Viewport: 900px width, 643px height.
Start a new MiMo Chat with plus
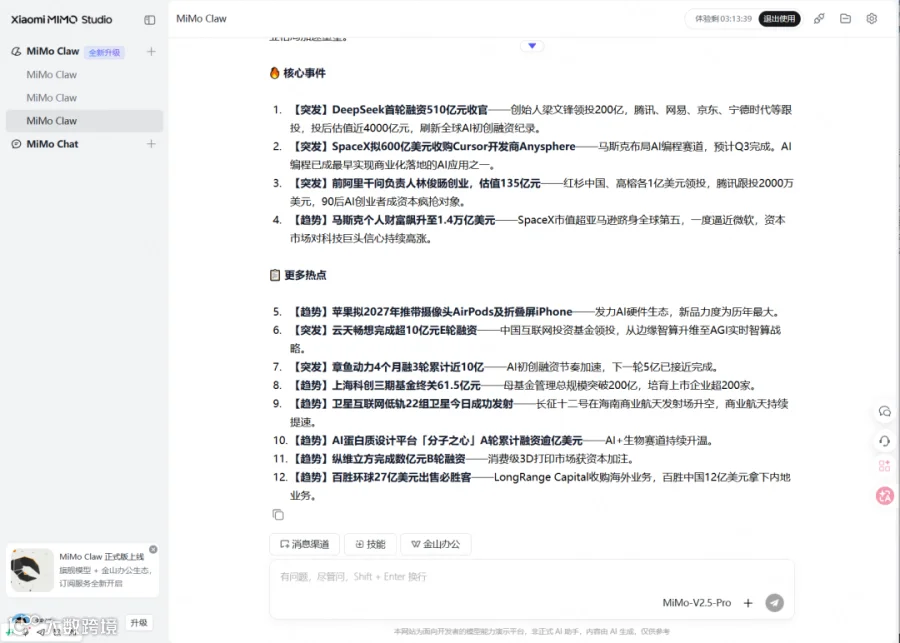pyautogui.click(x=151, y=144)
